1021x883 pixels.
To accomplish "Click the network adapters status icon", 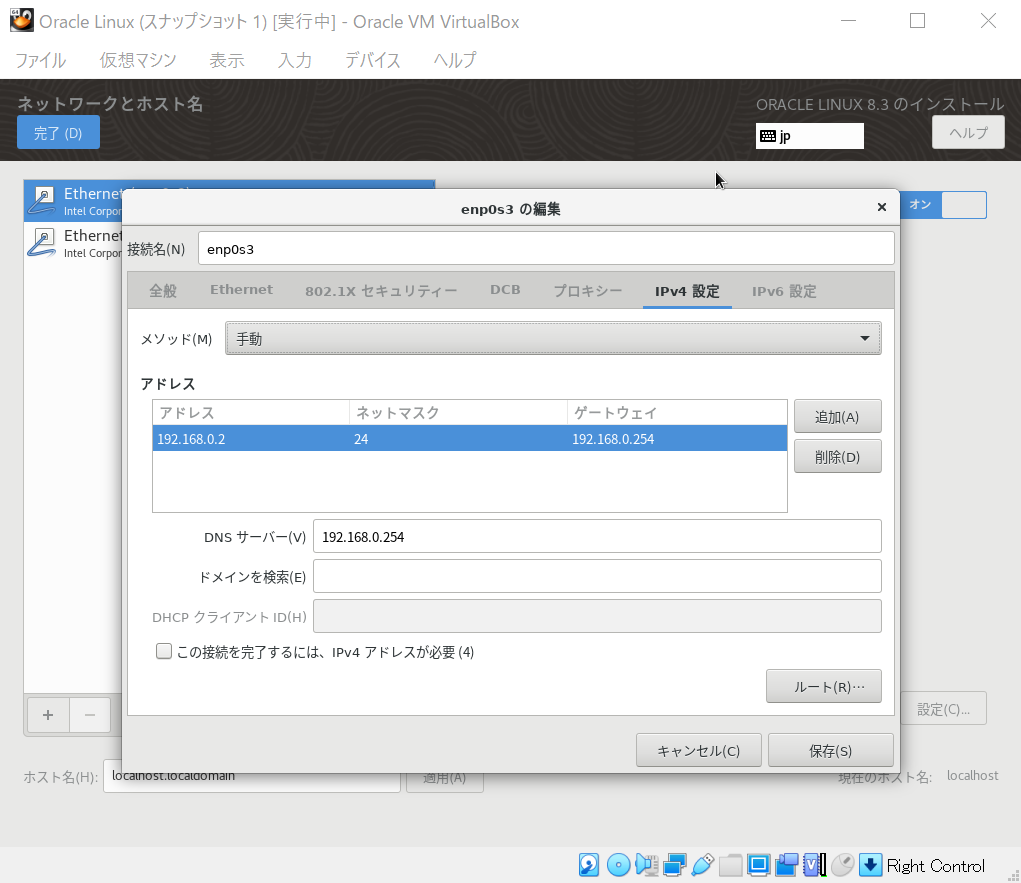I will coord(675,865).
